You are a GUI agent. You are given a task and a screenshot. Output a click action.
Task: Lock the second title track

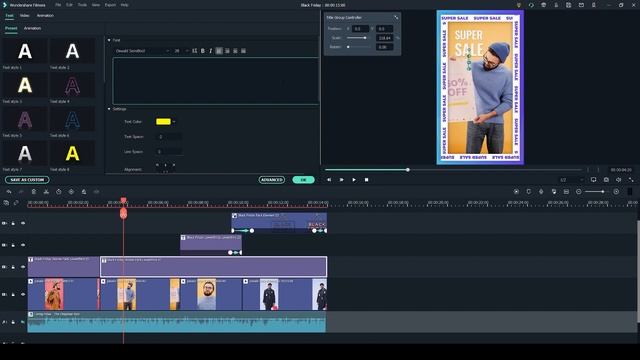pyautogui.click(x=13, y=245)
